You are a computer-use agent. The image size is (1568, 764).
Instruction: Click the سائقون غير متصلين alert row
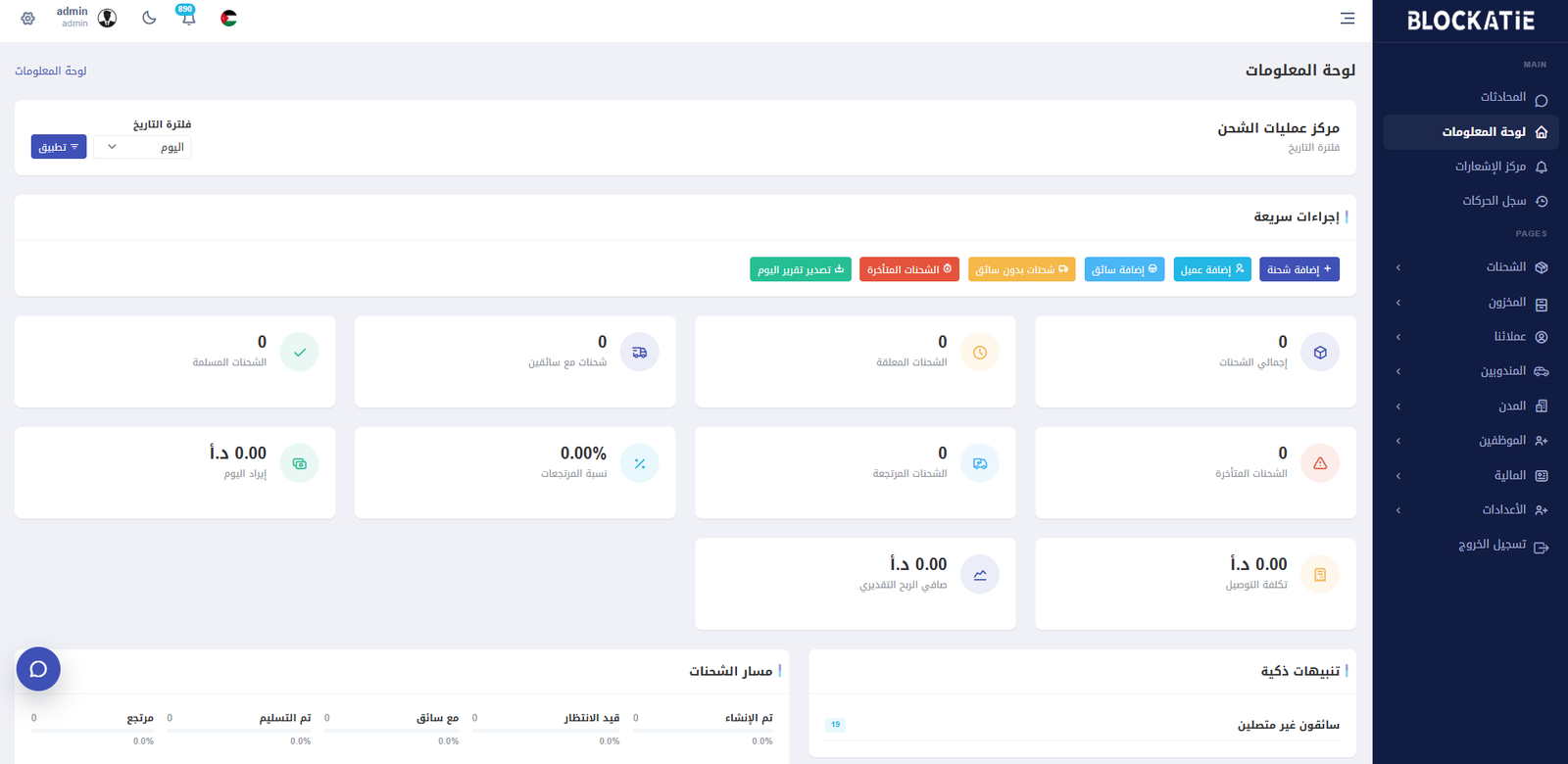[1082, 725]
